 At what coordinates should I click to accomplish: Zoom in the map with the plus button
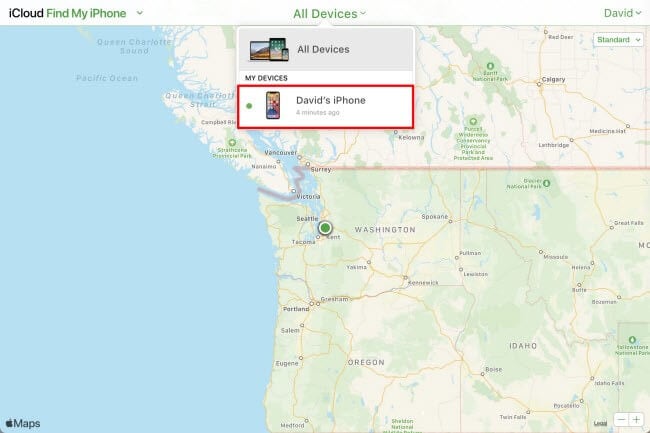click(x=636, y=419)
